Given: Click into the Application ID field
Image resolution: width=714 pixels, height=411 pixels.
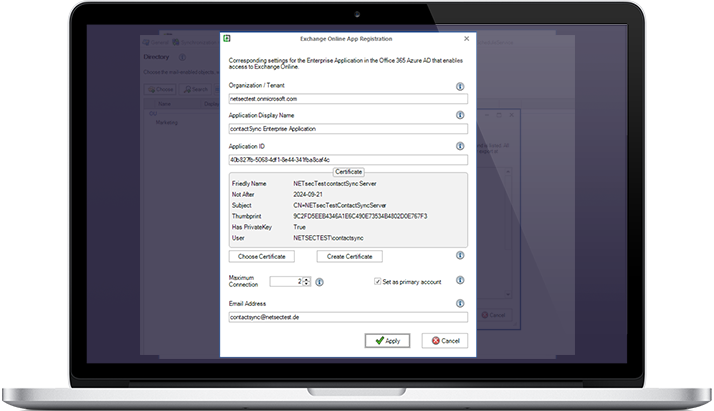Looking at the screenshot, I should point(348,160).
